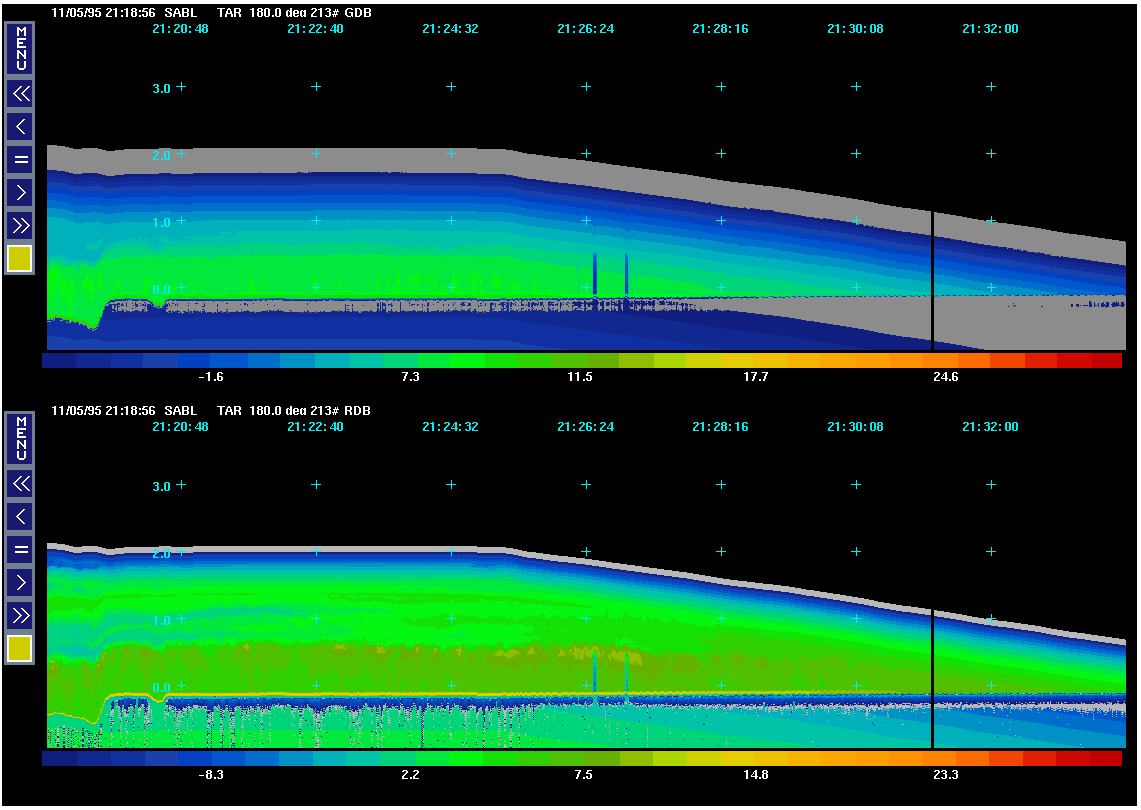This screenshot has width=1141, height=810.
Task: Toggle the yellow square in the top GDB panel
Action: 20,259
